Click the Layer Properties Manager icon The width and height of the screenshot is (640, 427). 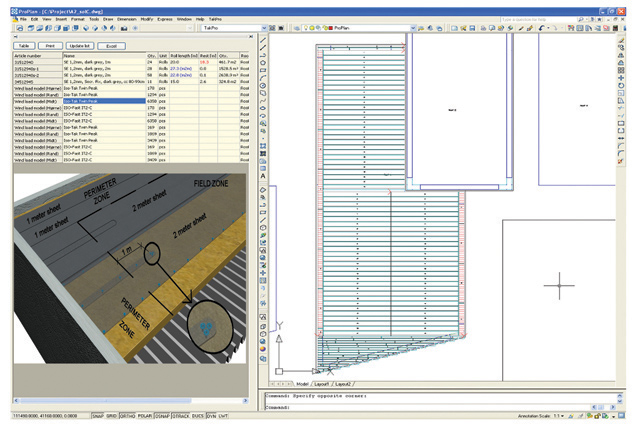pos(297,28)
